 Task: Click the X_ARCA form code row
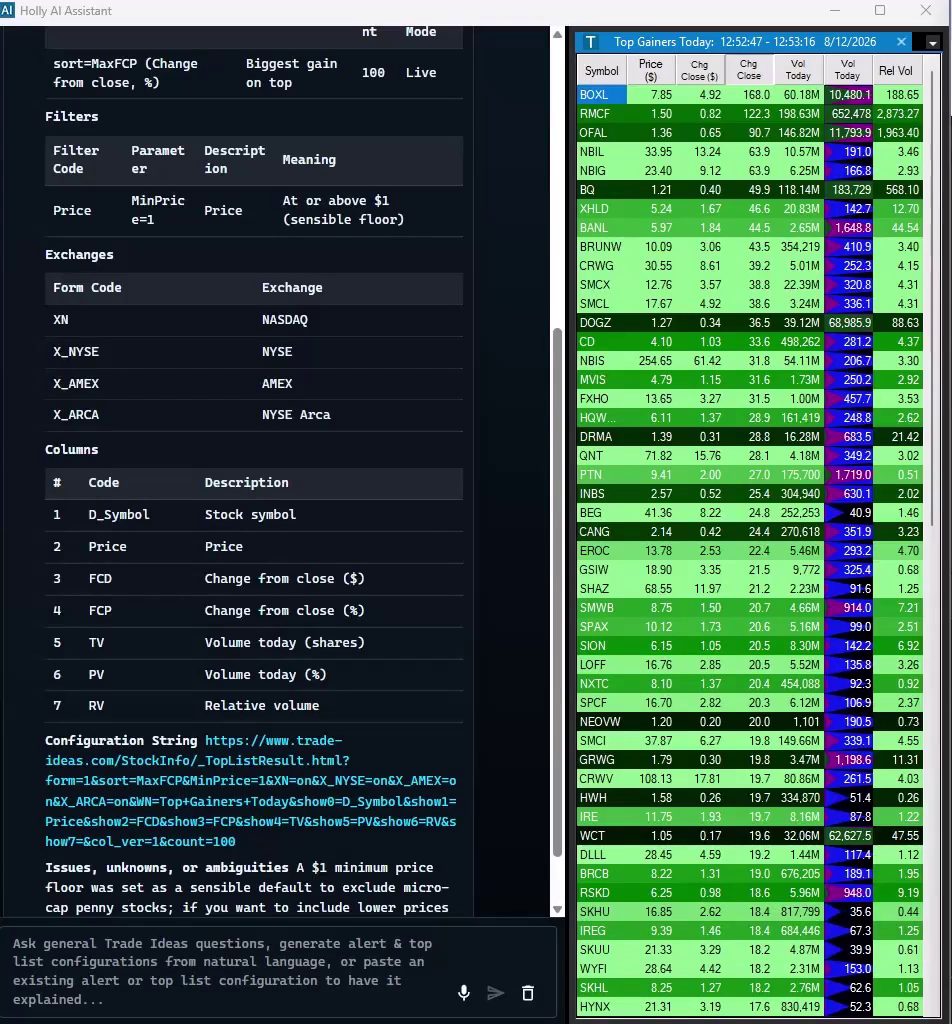253,415
